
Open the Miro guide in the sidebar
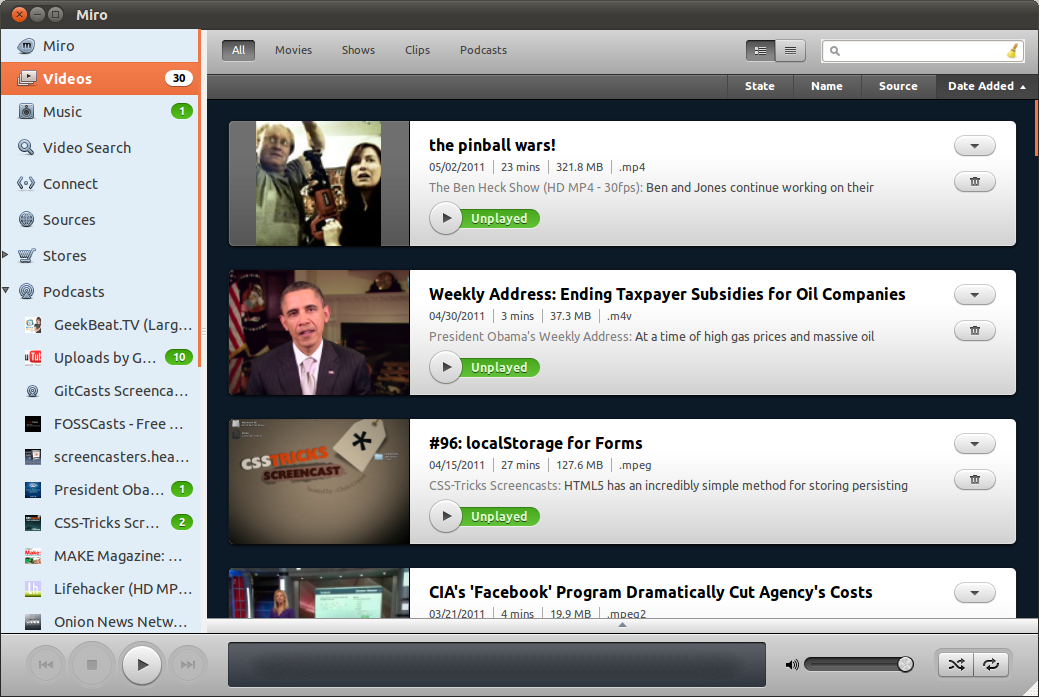[x=99, y=46]
